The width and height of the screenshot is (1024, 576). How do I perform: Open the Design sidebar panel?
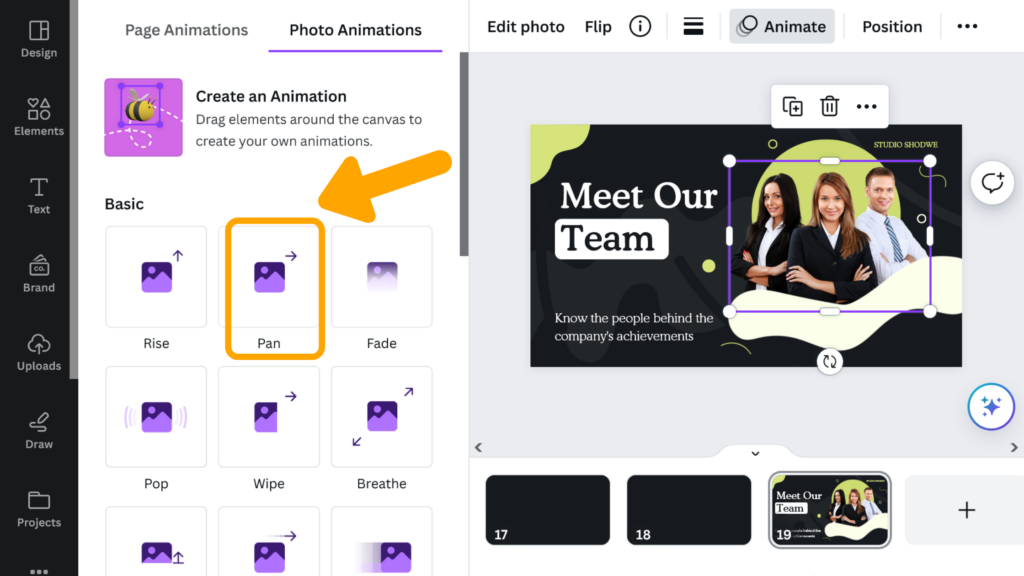(x=39, y=39)
